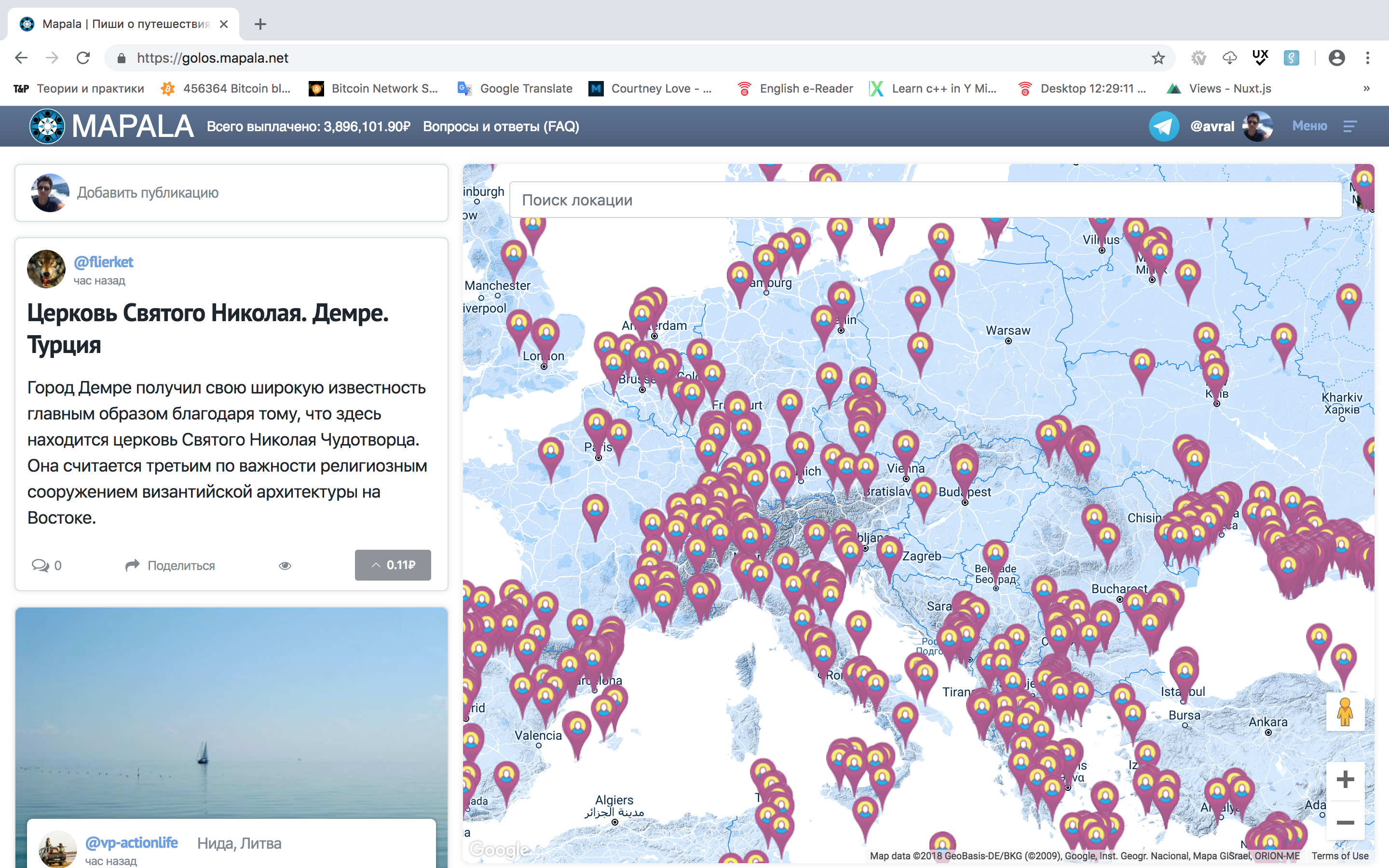
Task: Open Вопросы и ответы (FAQ) link
Action: pos(501,126)
